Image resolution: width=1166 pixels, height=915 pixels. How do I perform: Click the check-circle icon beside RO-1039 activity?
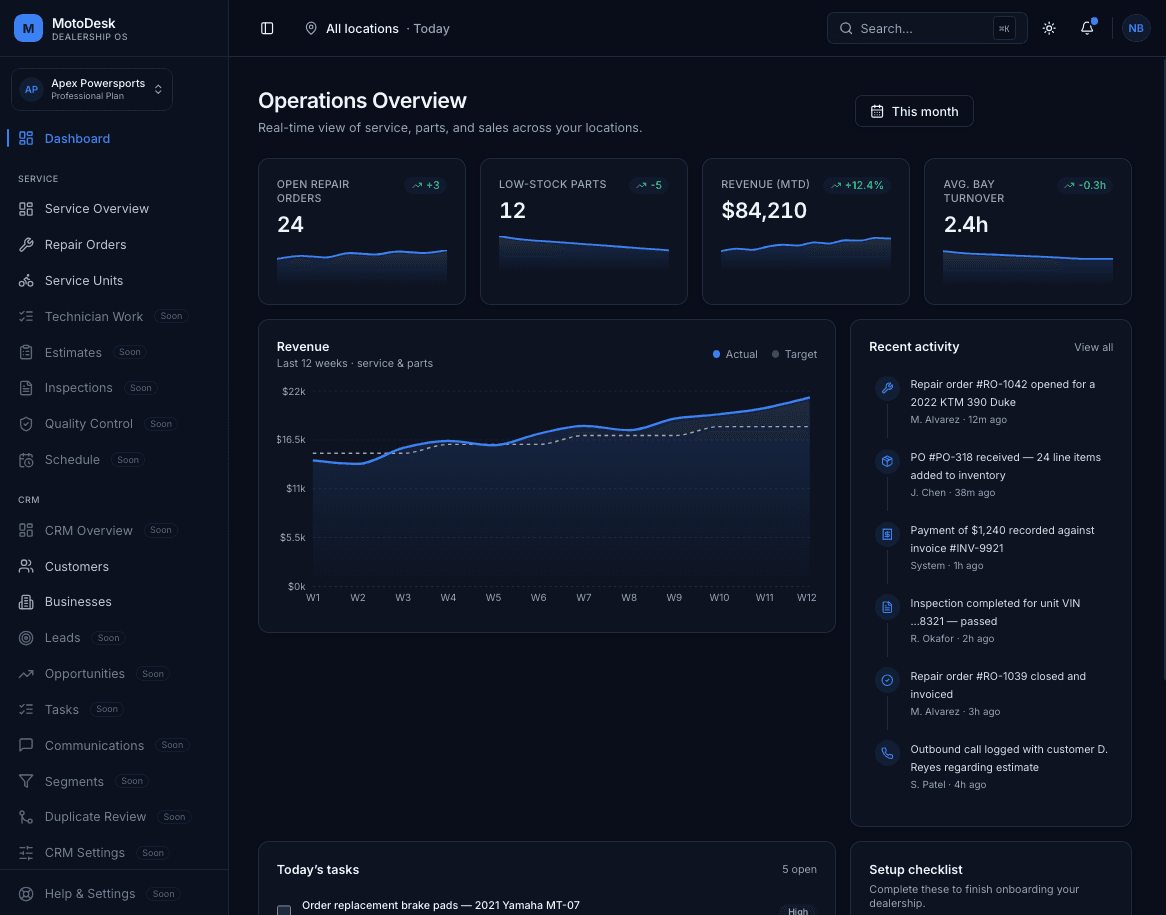[x=887, y=680]
